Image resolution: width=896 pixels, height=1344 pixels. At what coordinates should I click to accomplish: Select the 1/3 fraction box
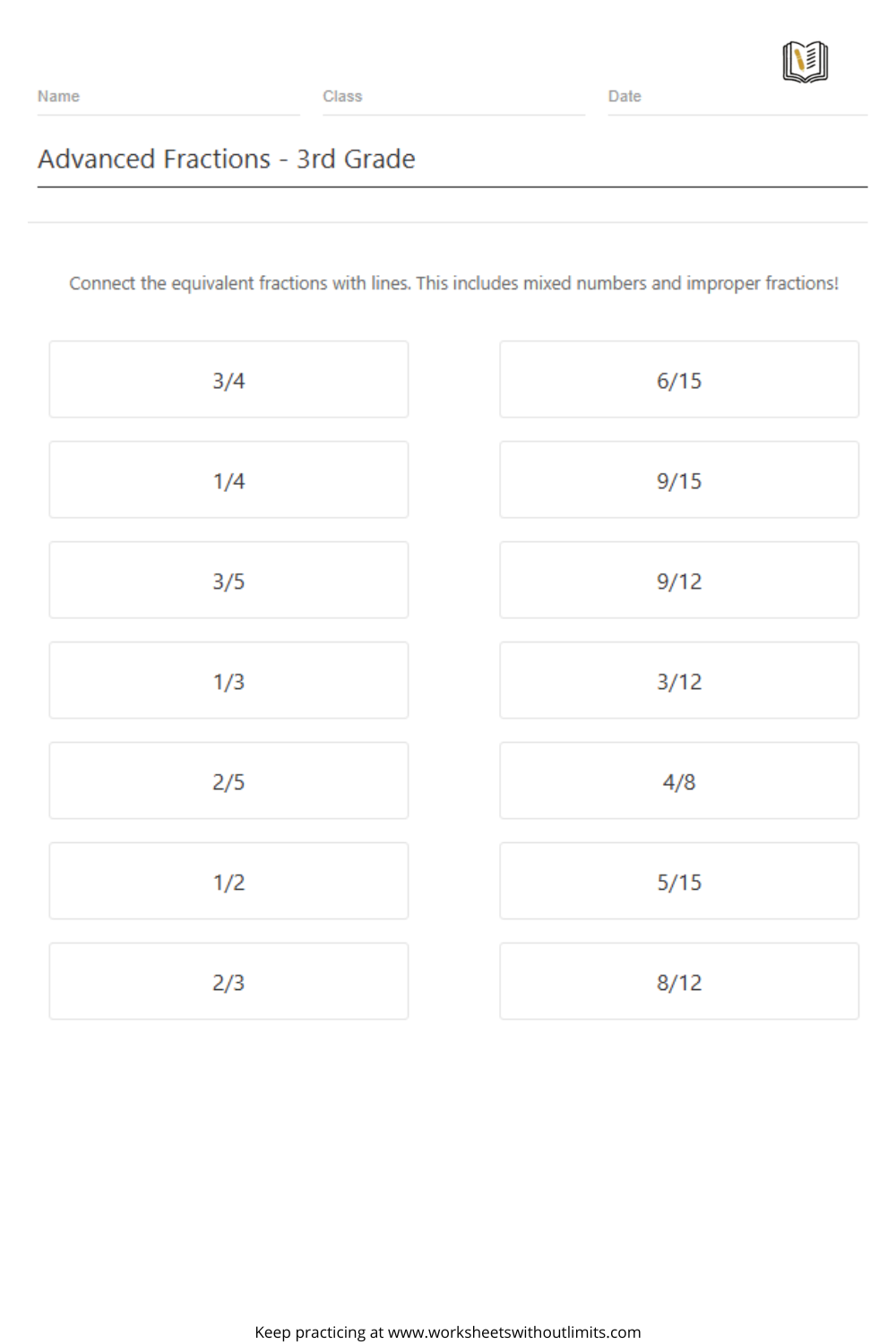228,680
